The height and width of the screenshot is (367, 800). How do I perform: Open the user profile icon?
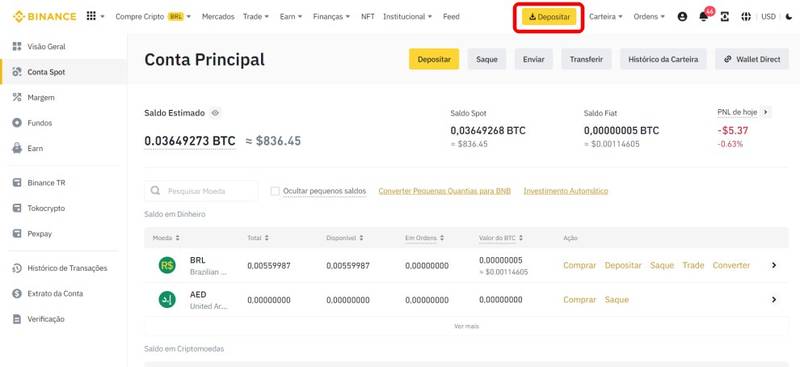click(682, 17)
